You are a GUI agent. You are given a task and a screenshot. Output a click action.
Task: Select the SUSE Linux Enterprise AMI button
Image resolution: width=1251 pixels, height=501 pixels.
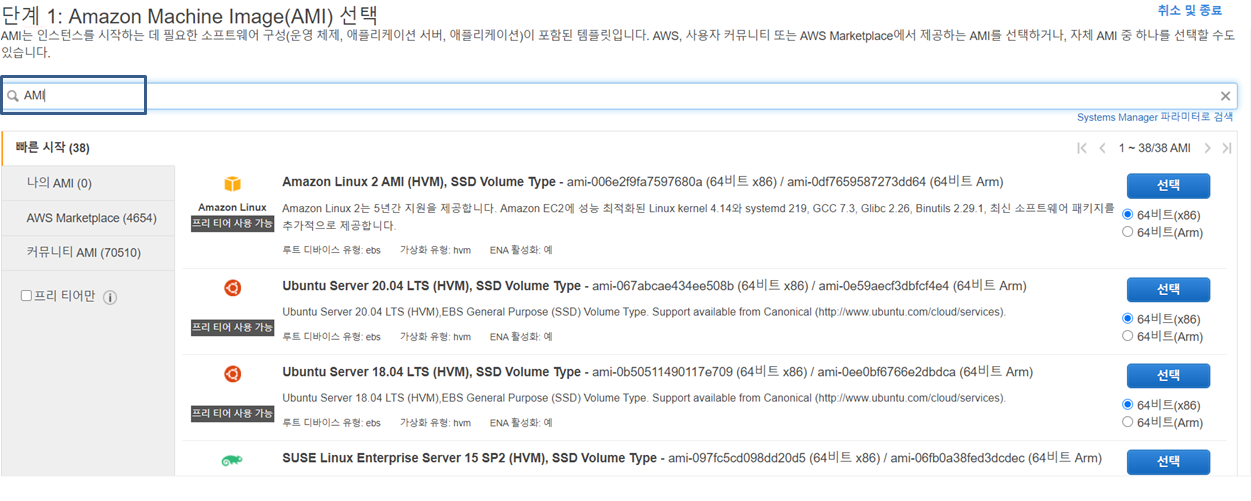(x=1168, y=462)
